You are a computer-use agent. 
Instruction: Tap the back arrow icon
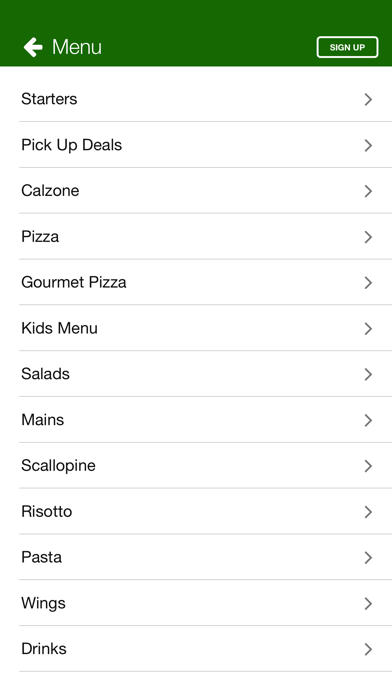(33, 47)
